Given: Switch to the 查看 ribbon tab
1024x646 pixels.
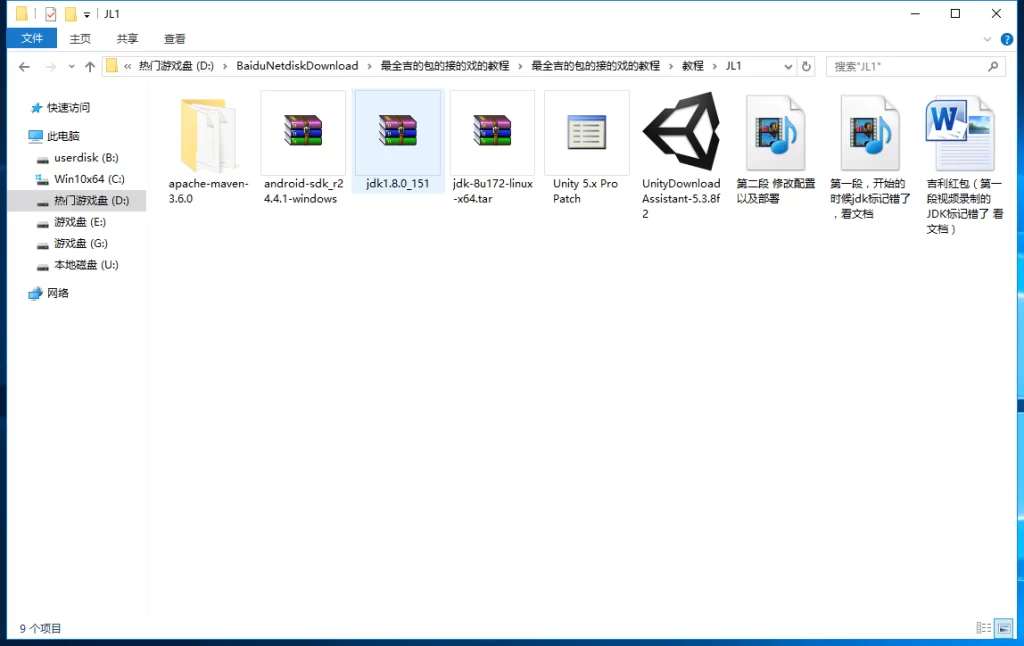Looking at the screenshot, I should pos(174,39).
